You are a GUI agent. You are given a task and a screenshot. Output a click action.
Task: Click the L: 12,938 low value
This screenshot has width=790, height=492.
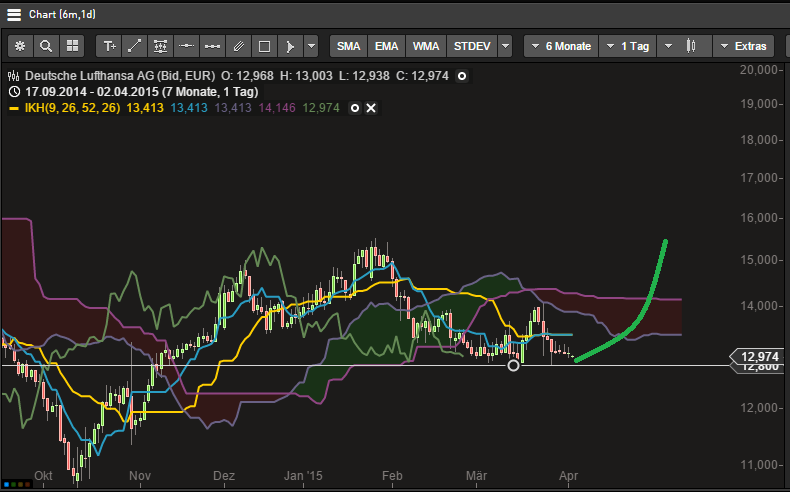click(x=364, y=76)
